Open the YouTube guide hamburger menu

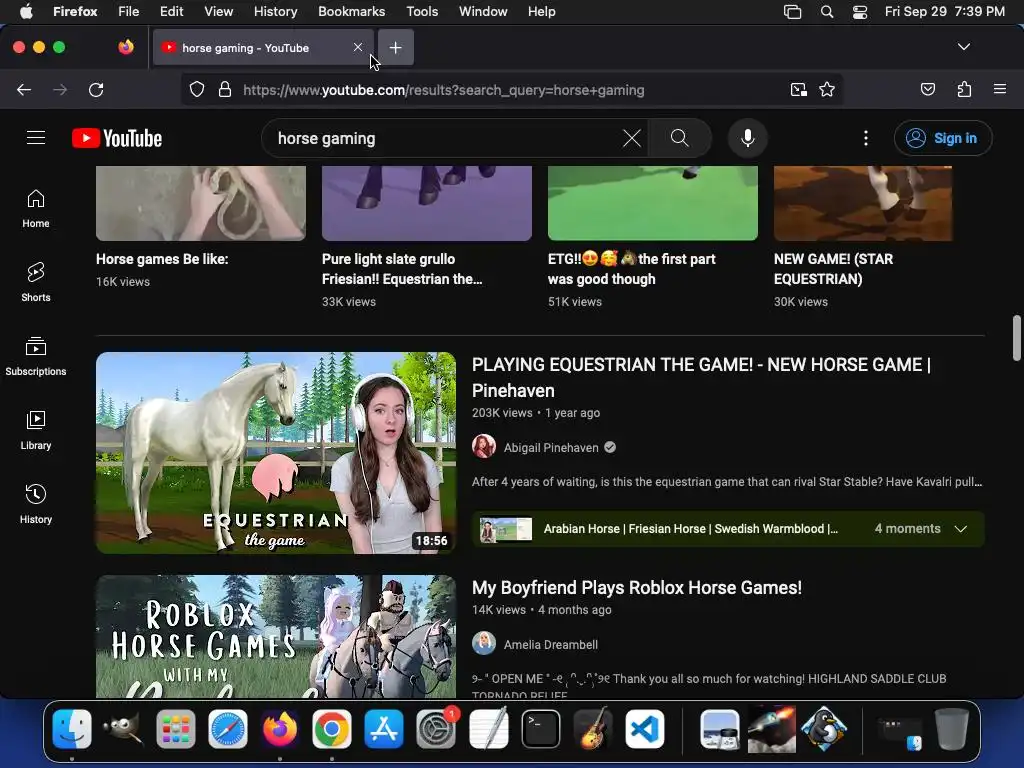point(36,138)
